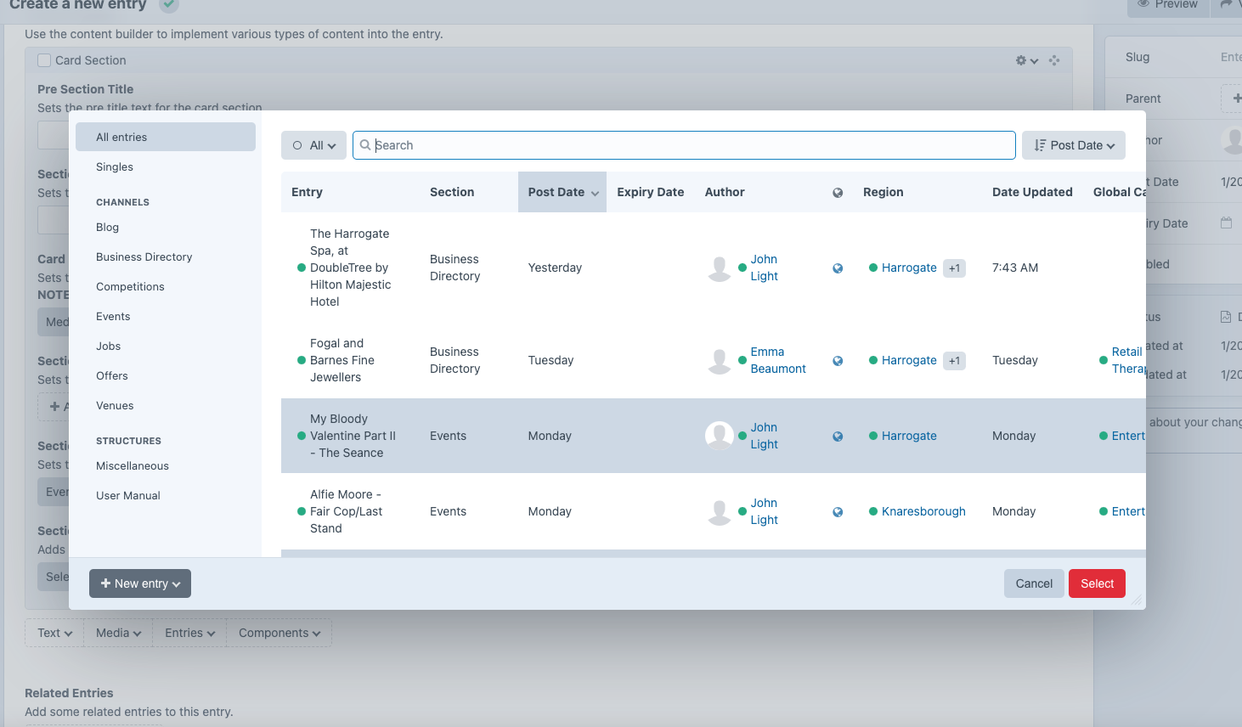Cancel the entry selection dialog

tap(1033, 584)
